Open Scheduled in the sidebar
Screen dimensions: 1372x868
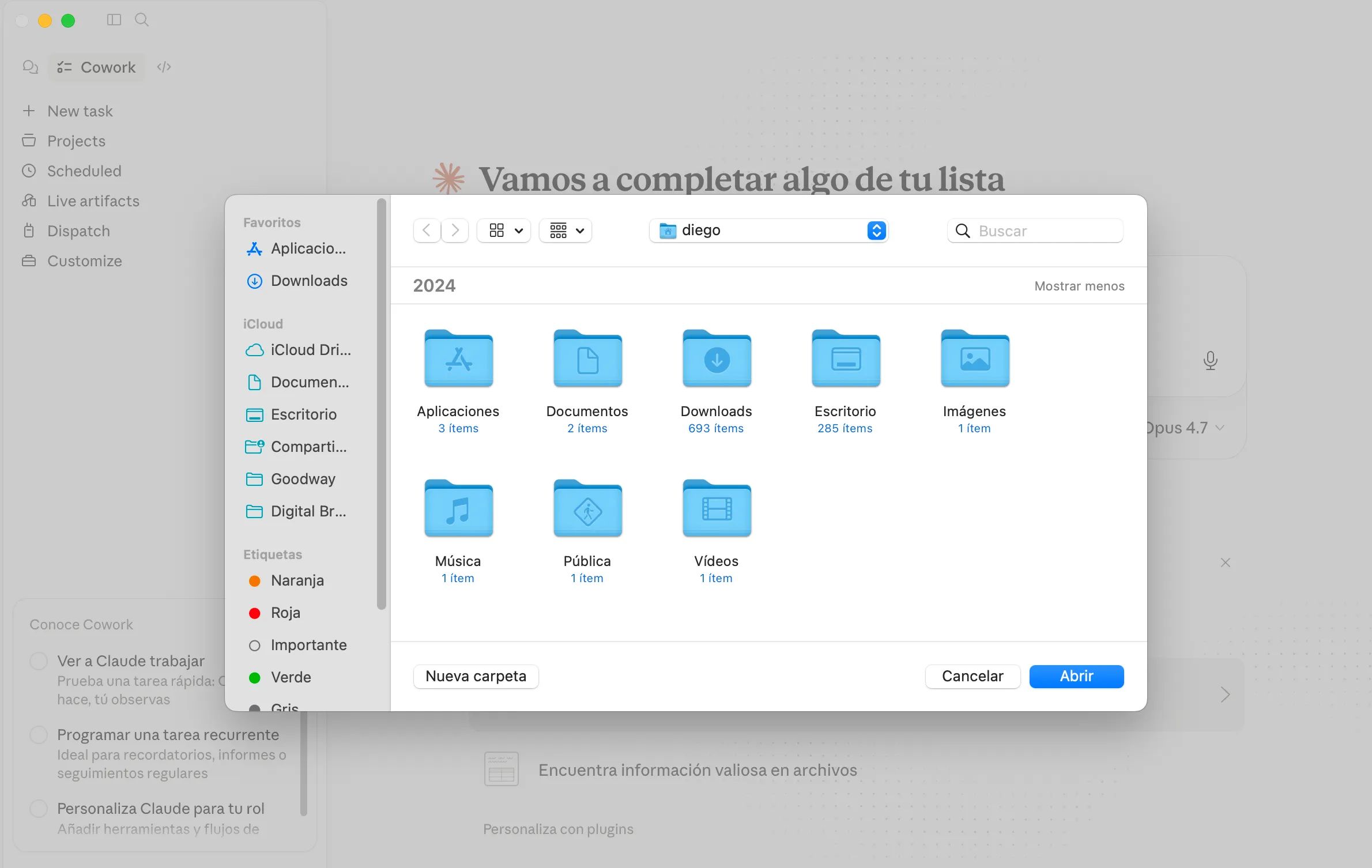[x=84, y=171]
